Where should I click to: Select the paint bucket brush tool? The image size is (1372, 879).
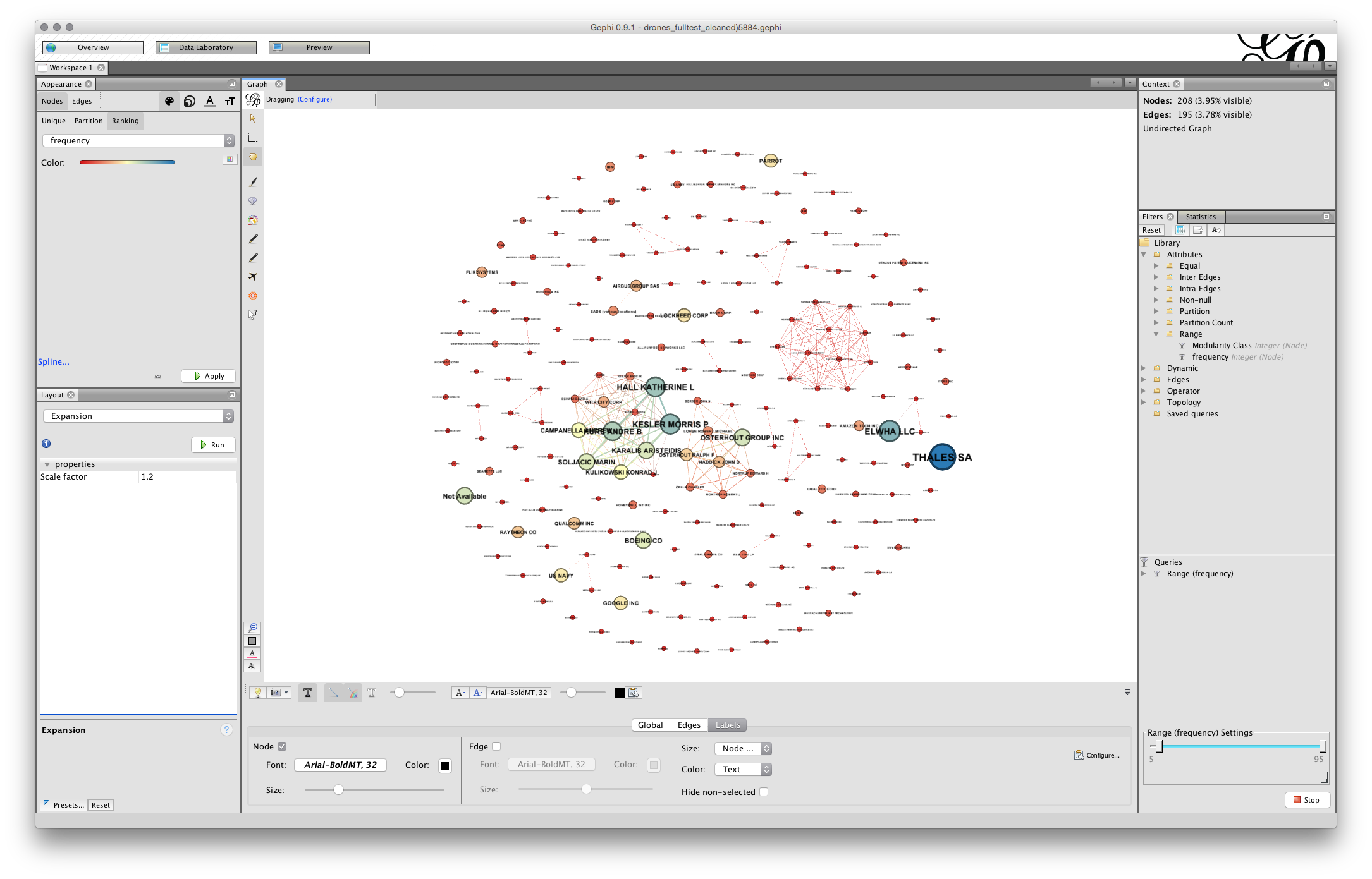(x=253, y=220)
